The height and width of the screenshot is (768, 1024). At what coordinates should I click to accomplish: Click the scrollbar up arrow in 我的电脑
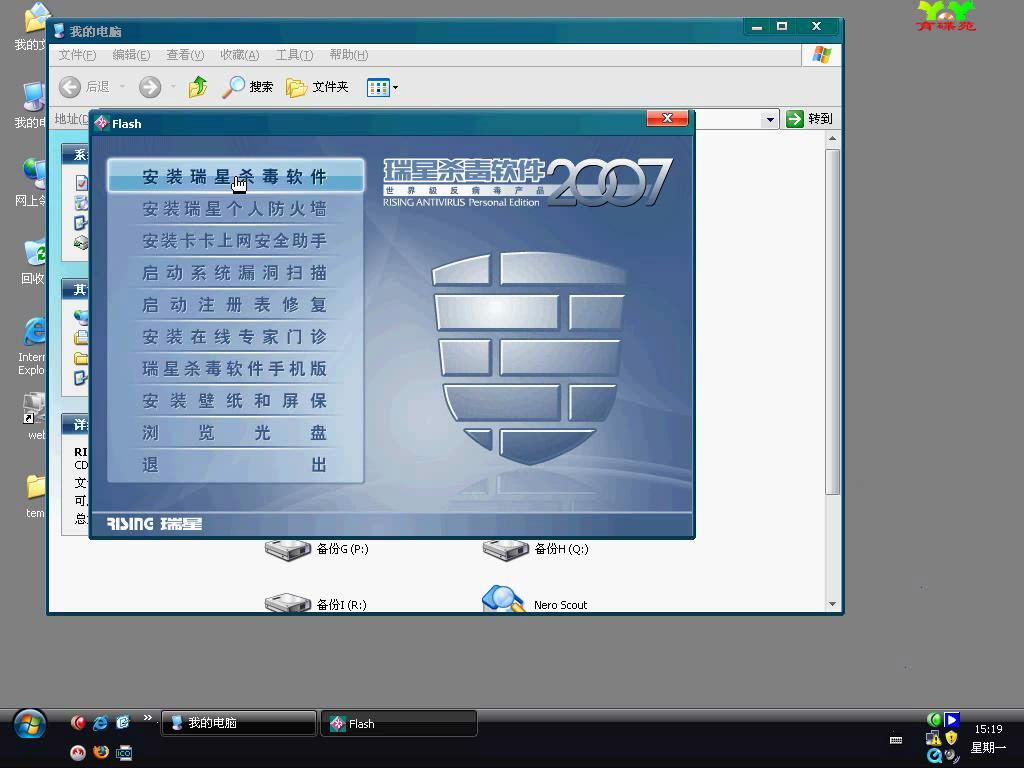(832, 138)
